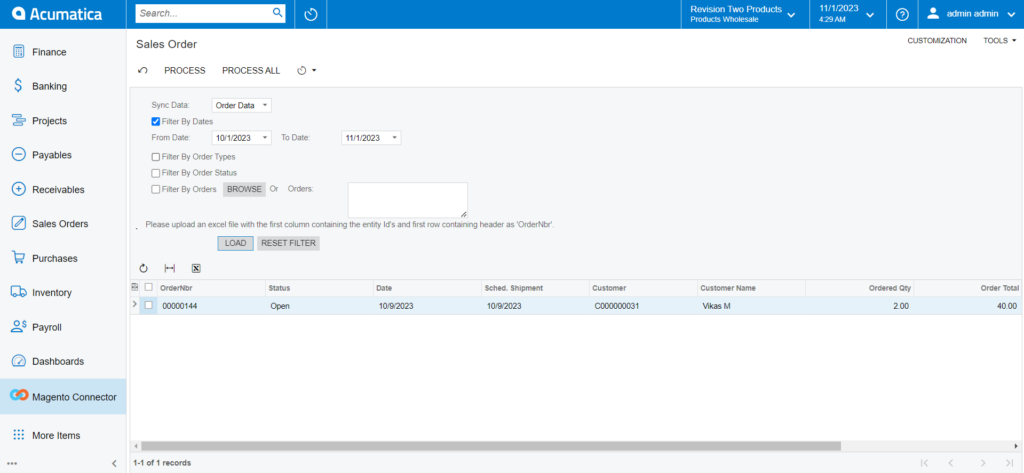Open the grid column configurator icon
Screen dimensions: 1024x473
(135, 287)
